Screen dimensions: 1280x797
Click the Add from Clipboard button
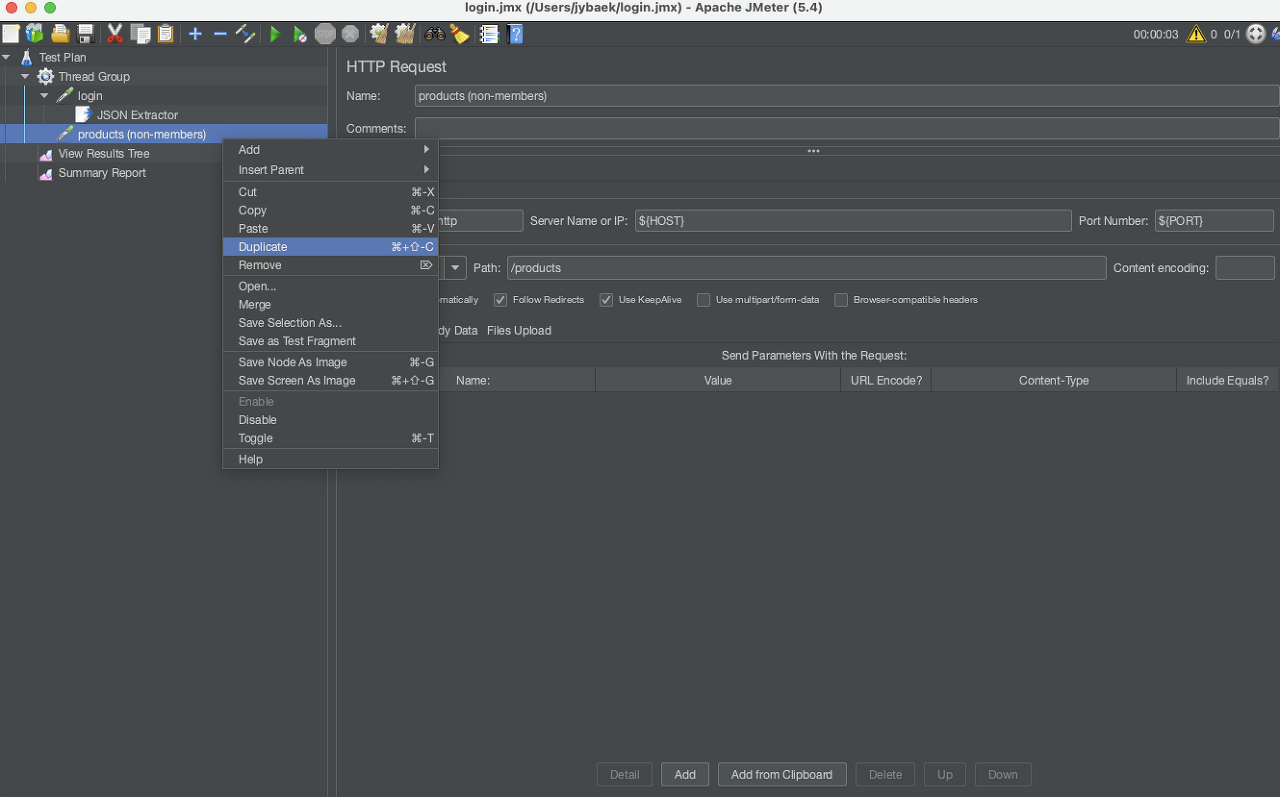pyautogui.click(x=782, y=775)
